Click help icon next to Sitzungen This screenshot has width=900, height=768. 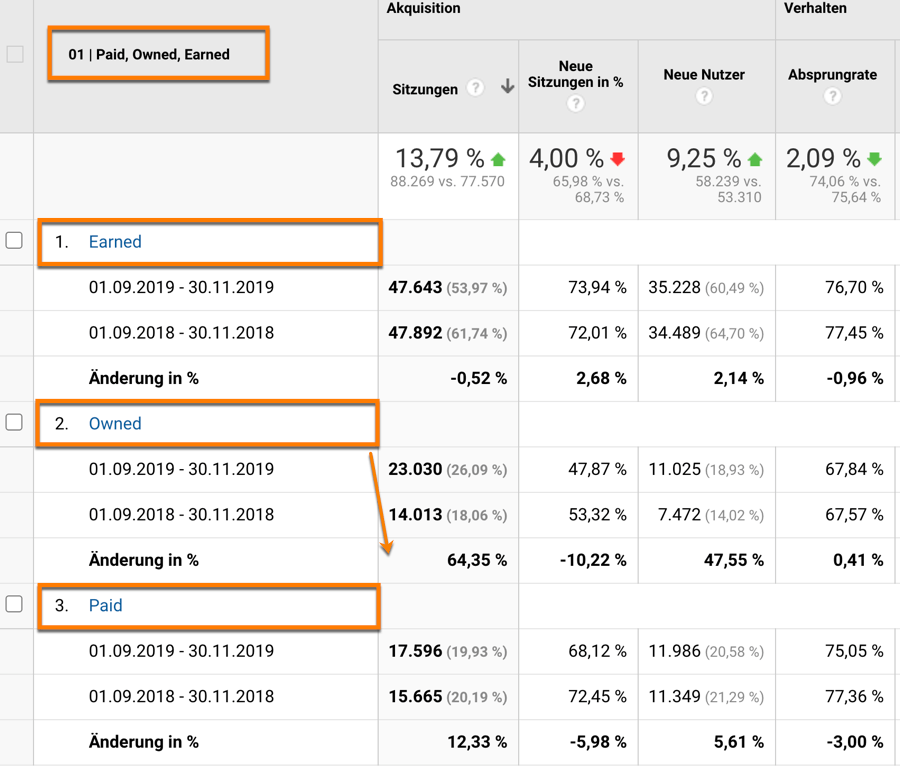click(476, 88)
